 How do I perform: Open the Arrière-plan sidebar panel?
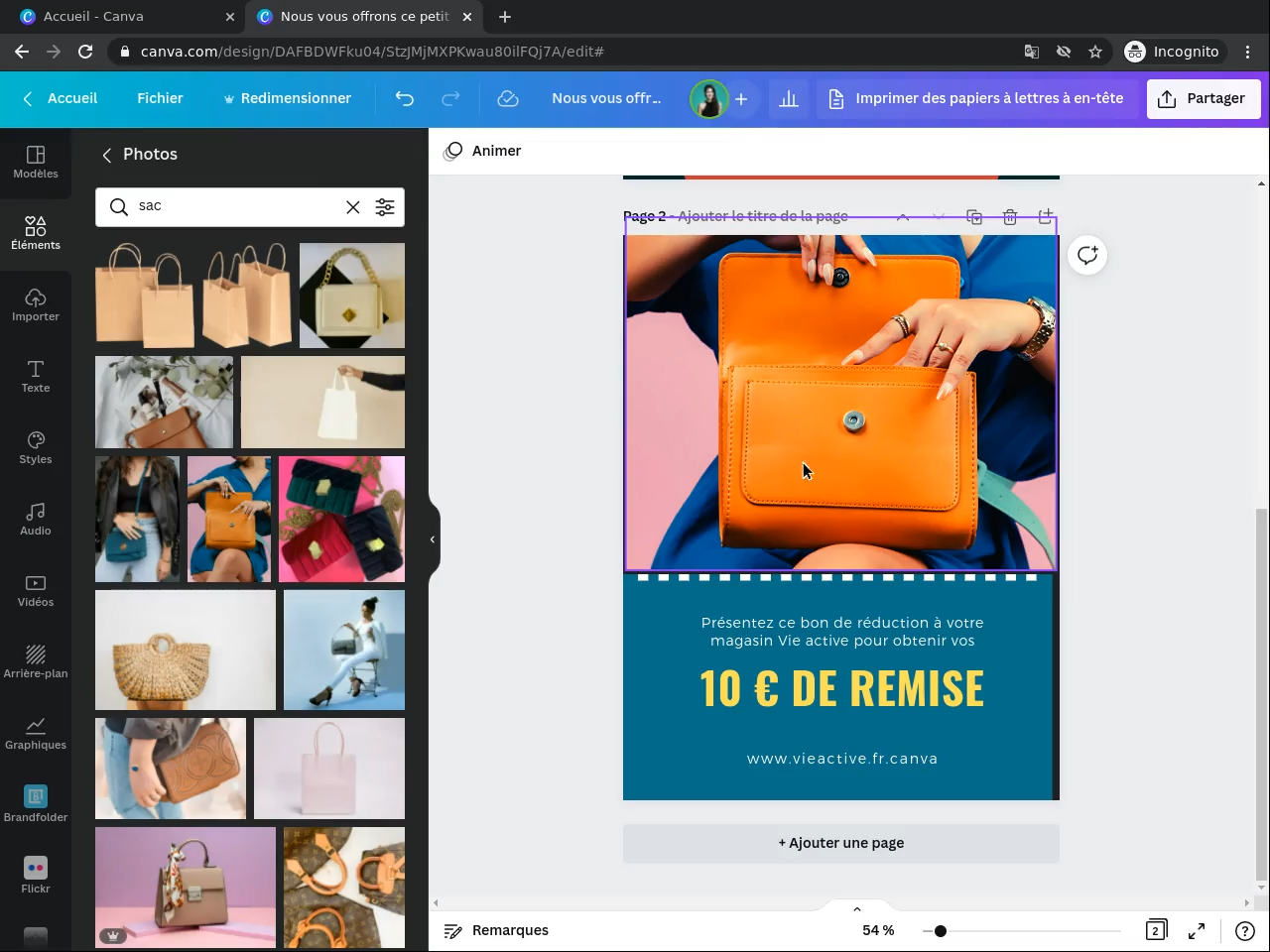pos(36,662)
